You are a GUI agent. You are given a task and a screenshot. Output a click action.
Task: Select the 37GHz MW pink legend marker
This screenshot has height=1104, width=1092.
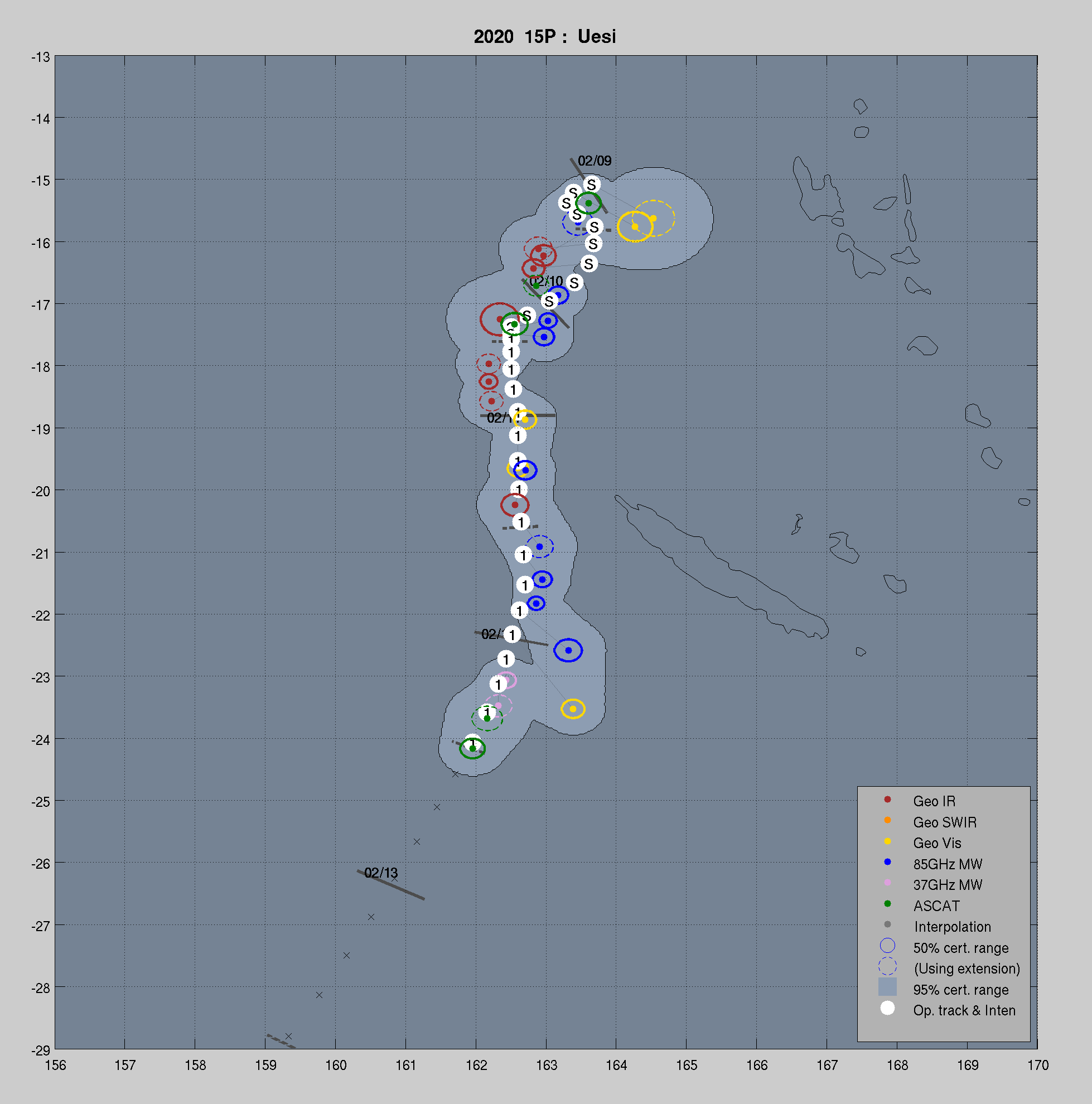(887, 883)
